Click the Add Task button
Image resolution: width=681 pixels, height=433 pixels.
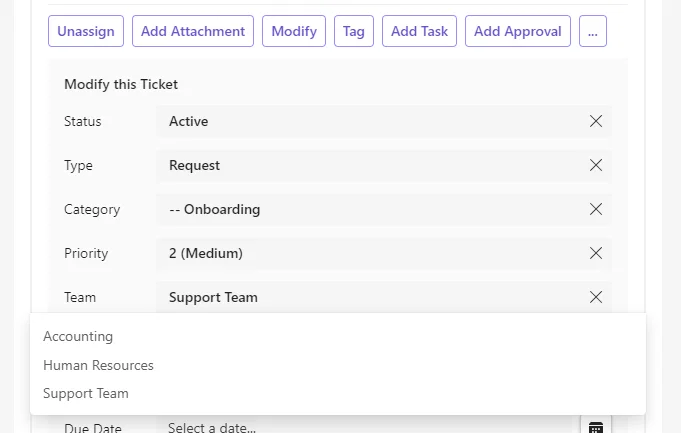point(419,31)
